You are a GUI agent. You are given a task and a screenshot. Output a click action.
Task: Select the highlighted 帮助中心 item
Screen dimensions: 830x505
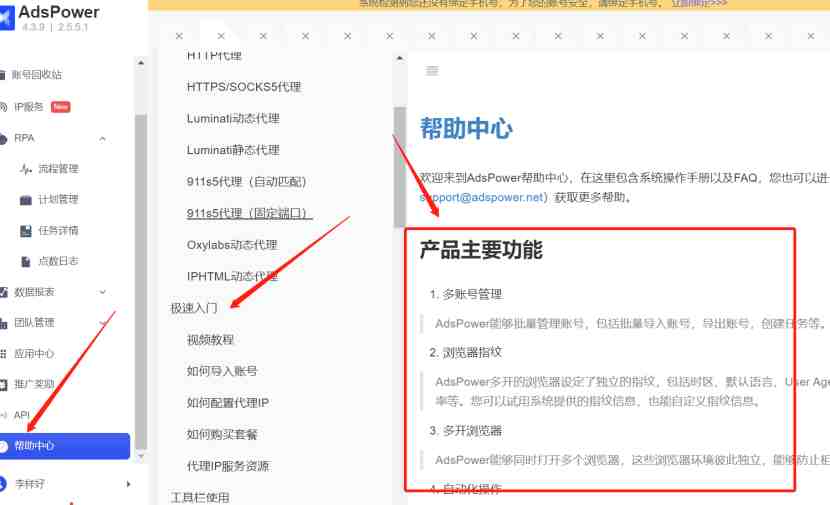tap(65, 446)
